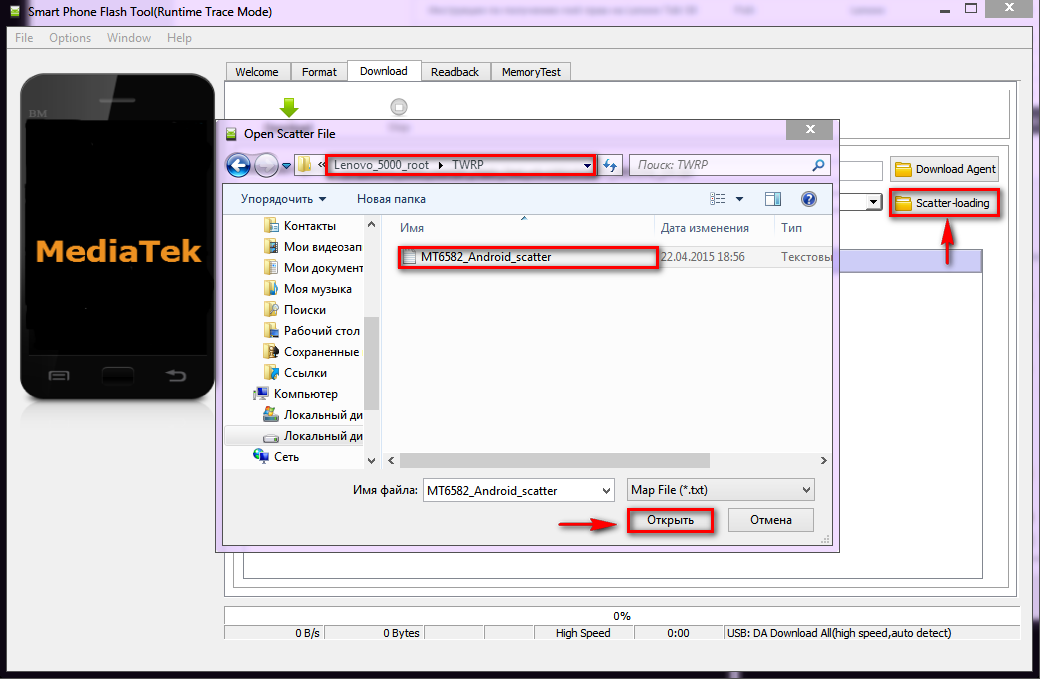Click the change view icon
Image resolution: width=1040 pixels, height=679 pixels.
point(718,199)
